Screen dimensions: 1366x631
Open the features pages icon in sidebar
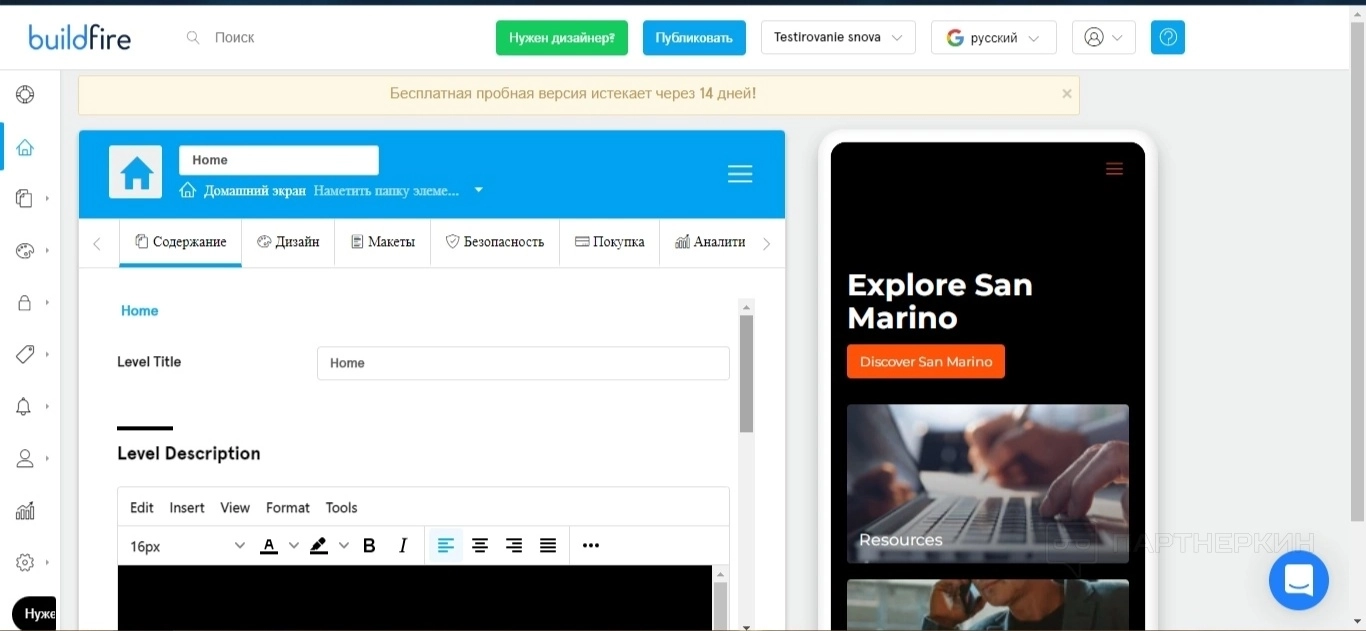tap(25, 199)
